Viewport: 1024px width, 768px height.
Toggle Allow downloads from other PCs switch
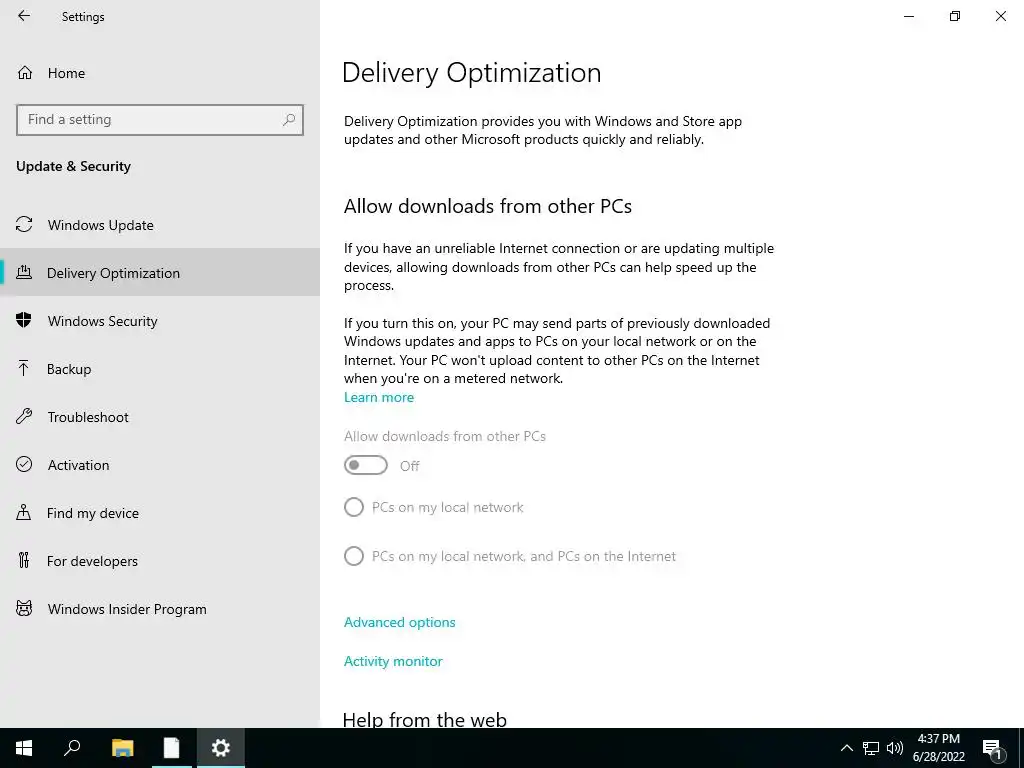366,465
